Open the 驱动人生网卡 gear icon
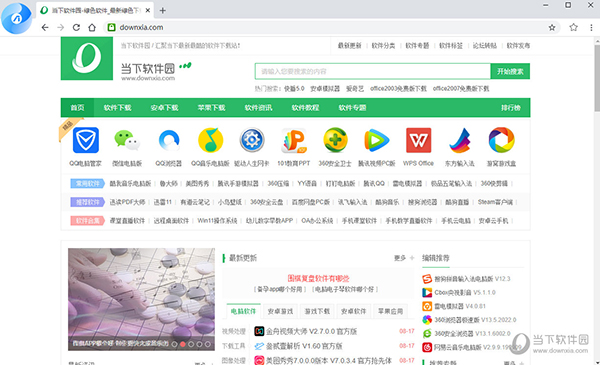This screenshot has height=365, width=600. pos(252,140)
